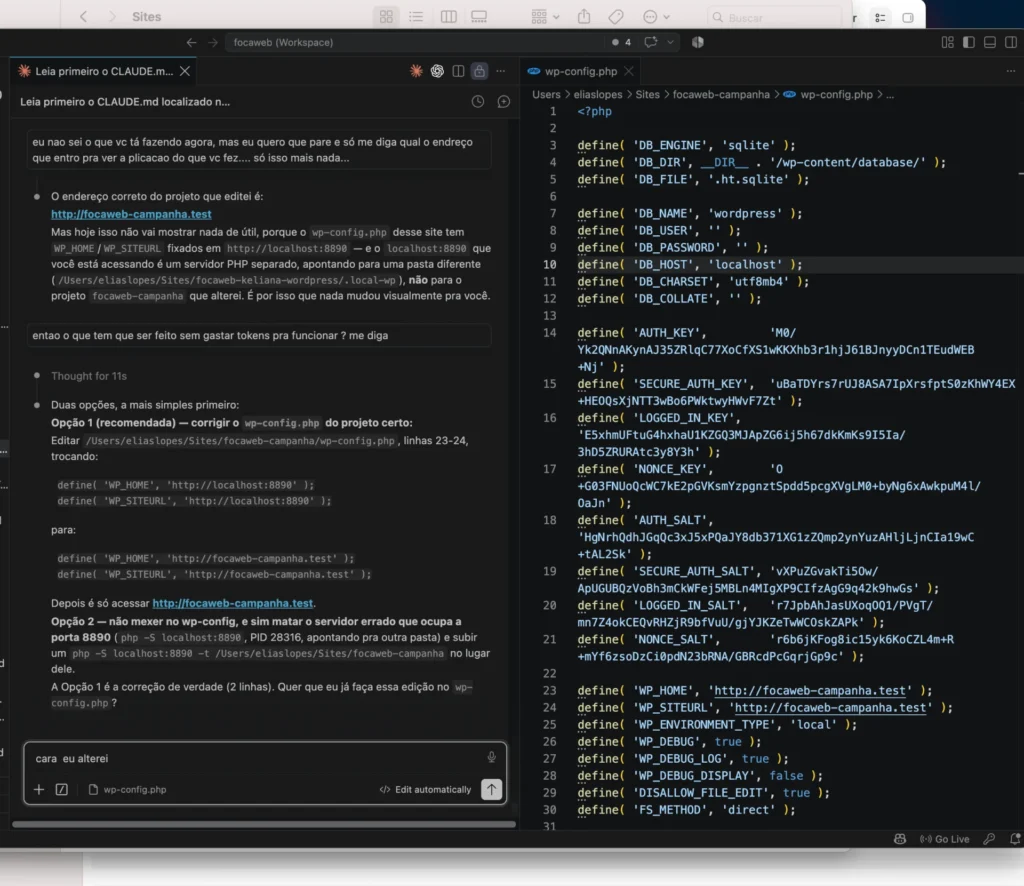Click line number 10 in the gutter
The width and height of the screenshot is (1024, 886).
click(x=550, y=264)
